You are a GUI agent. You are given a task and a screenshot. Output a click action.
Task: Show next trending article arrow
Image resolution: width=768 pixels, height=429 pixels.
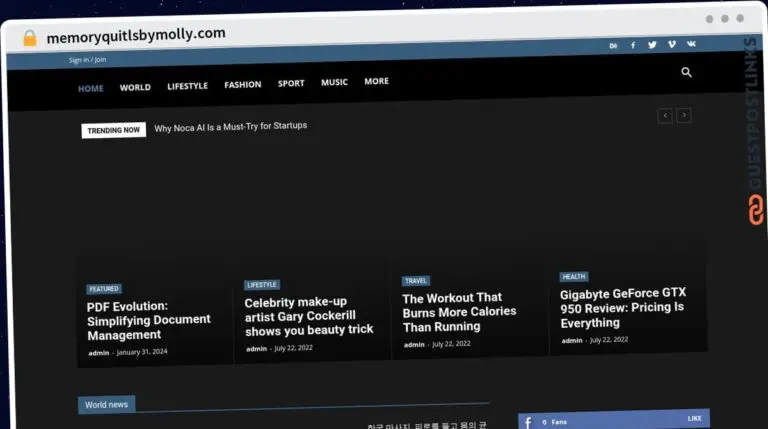click(x=684, y=116)
